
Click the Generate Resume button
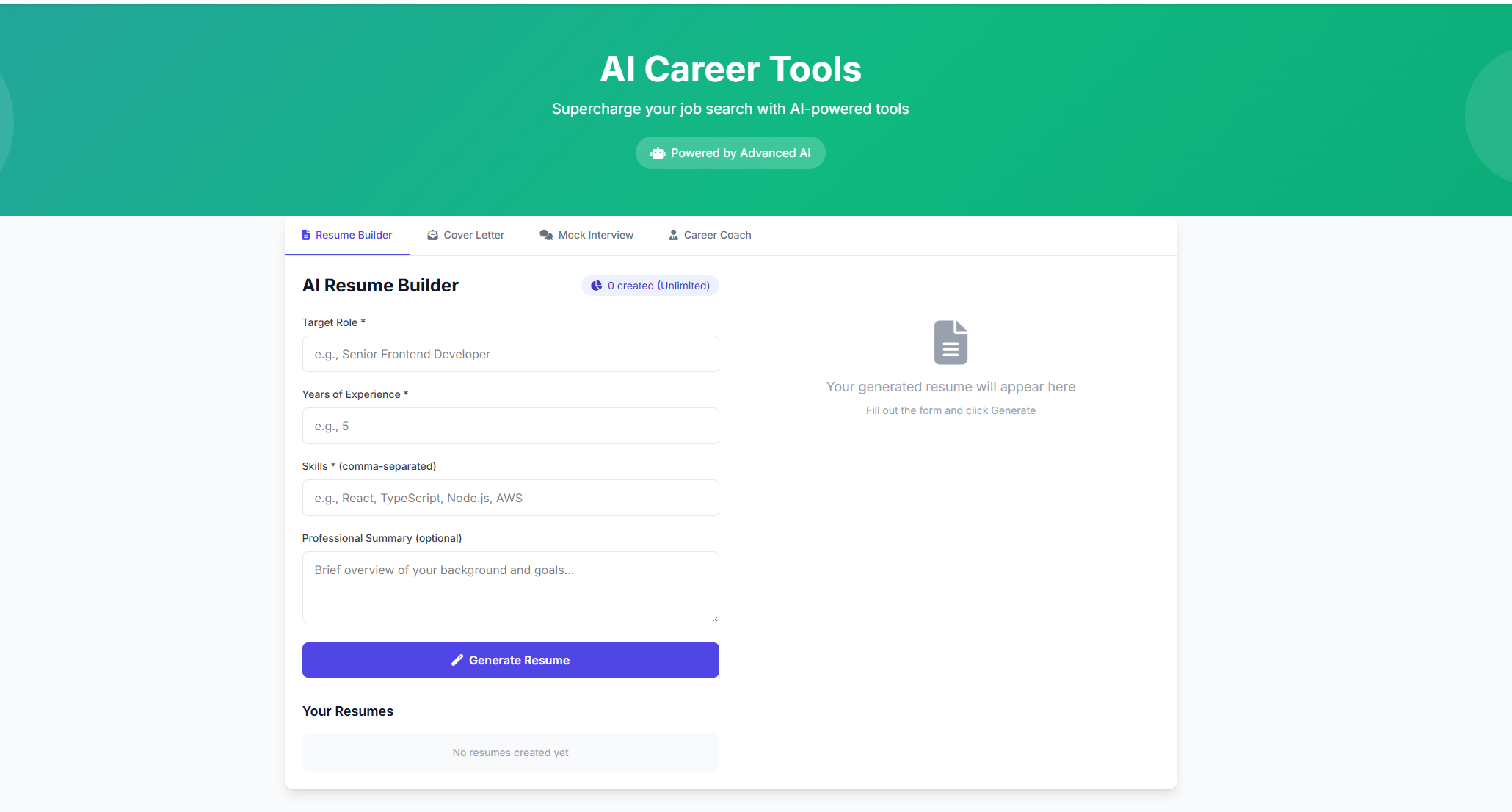click(x=510, y=660)
